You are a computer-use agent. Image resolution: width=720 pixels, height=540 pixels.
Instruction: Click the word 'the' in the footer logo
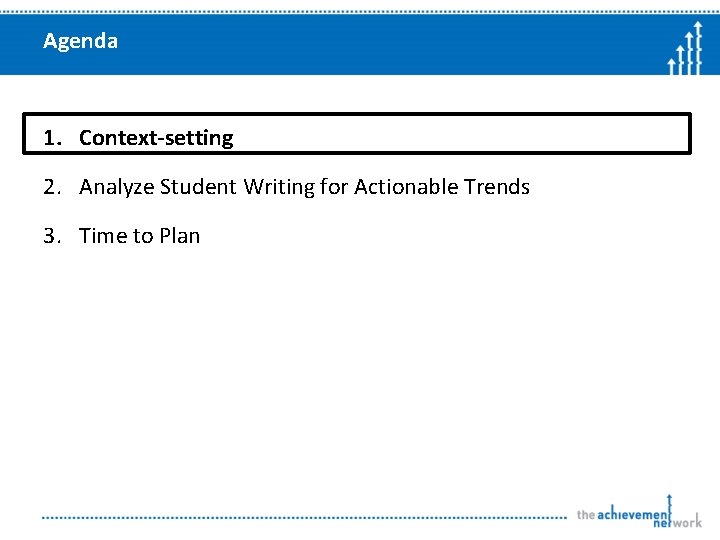tap(585, 514)
